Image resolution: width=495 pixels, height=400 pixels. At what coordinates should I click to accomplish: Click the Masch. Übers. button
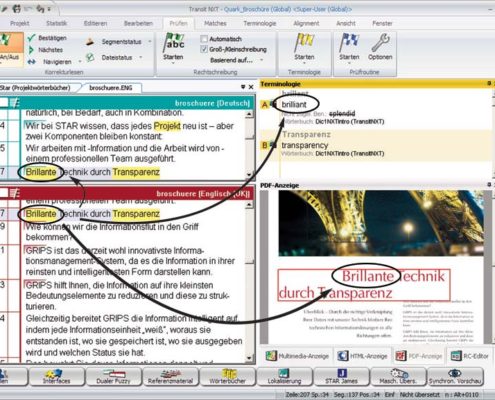point(398,377)
